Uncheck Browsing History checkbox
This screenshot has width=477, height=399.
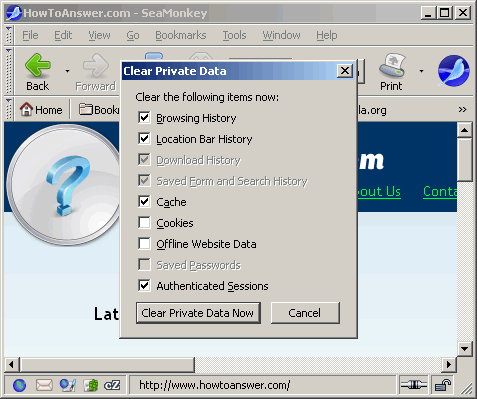click(144, 118)
